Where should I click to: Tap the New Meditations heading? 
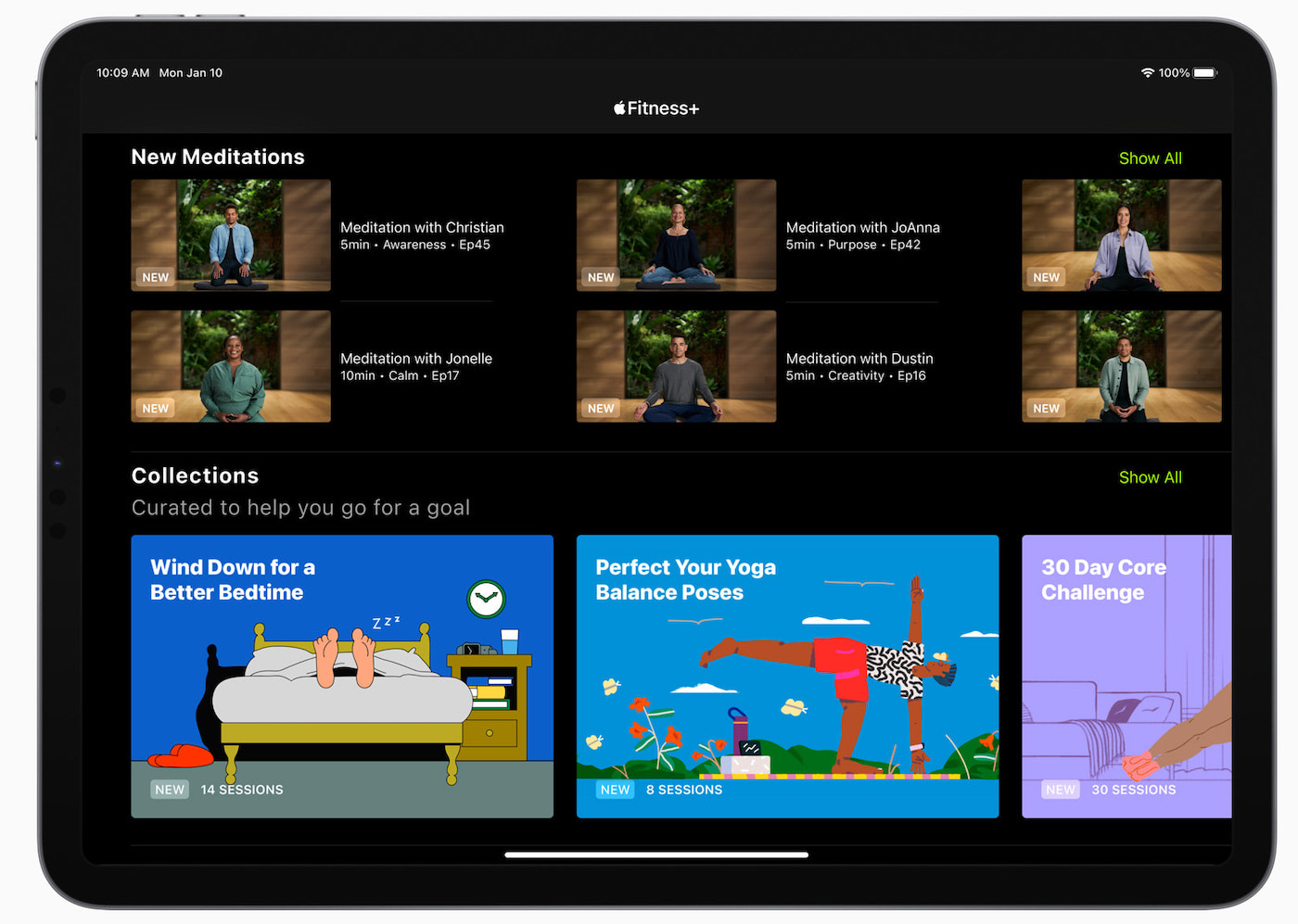[218, 157]
